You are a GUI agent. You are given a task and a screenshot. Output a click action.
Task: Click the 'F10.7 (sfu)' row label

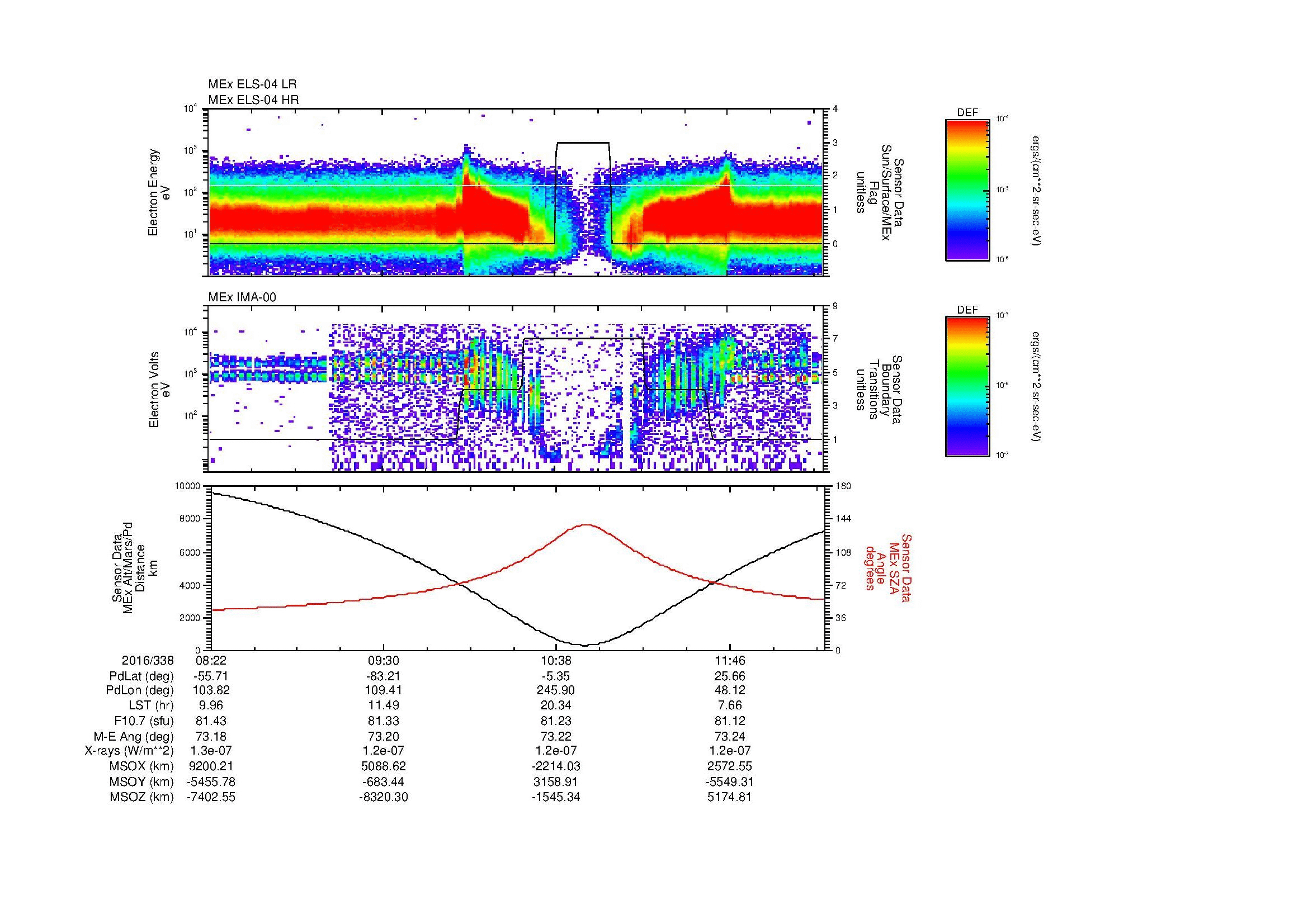(x=144, y=721)
